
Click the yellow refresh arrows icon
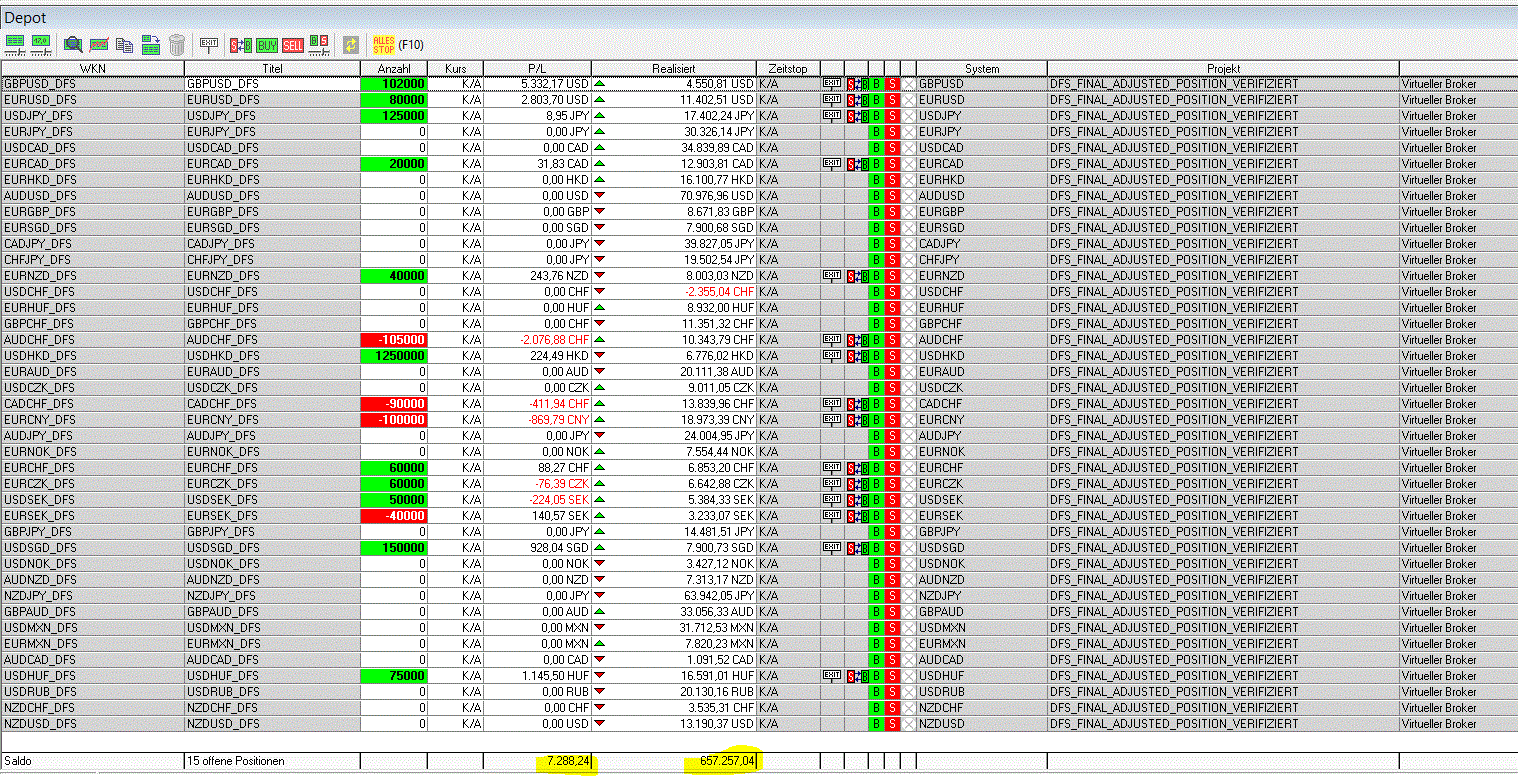click(350, 45)
